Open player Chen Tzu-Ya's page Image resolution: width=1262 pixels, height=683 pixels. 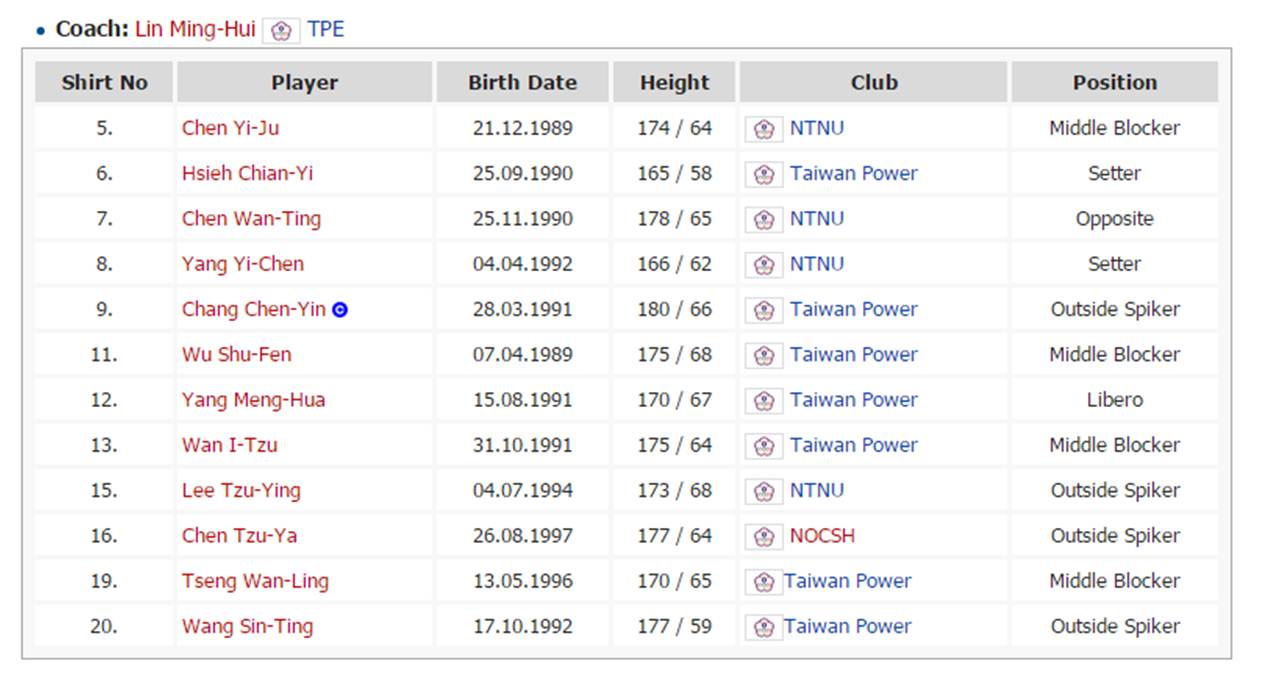tap(239, 535)
